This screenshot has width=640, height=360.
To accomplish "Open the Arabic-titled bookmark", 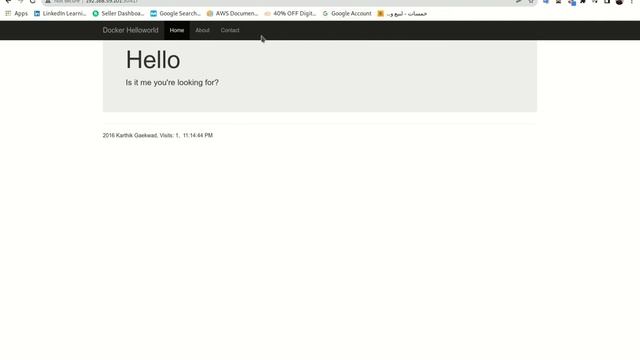I will [x=402, y=13].
